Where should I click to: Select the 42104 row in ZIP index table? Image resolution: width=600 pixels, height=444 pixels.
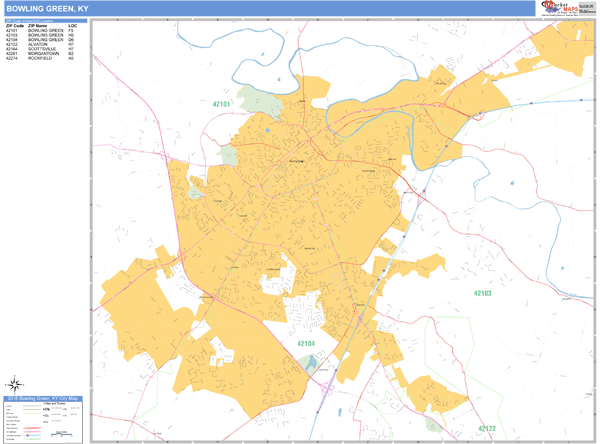(x=40, y=40)
